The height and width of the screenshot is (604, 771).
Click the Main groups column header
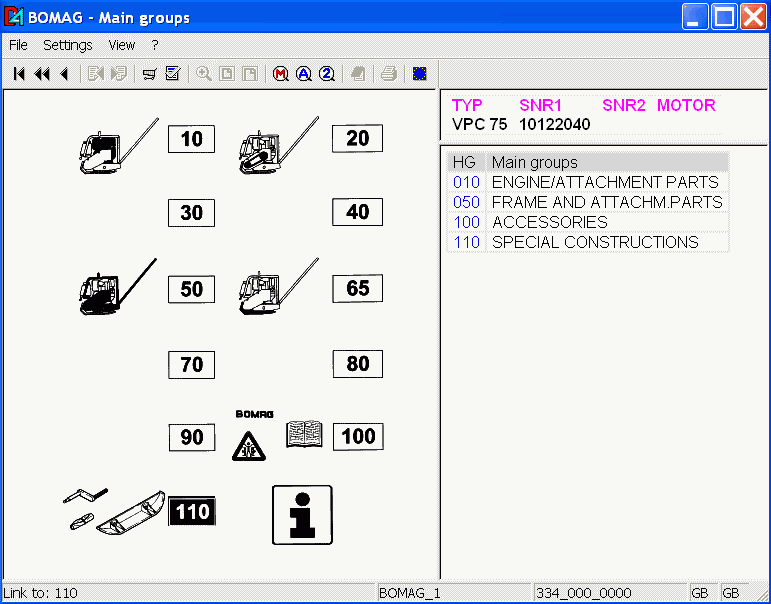[607, 162]
